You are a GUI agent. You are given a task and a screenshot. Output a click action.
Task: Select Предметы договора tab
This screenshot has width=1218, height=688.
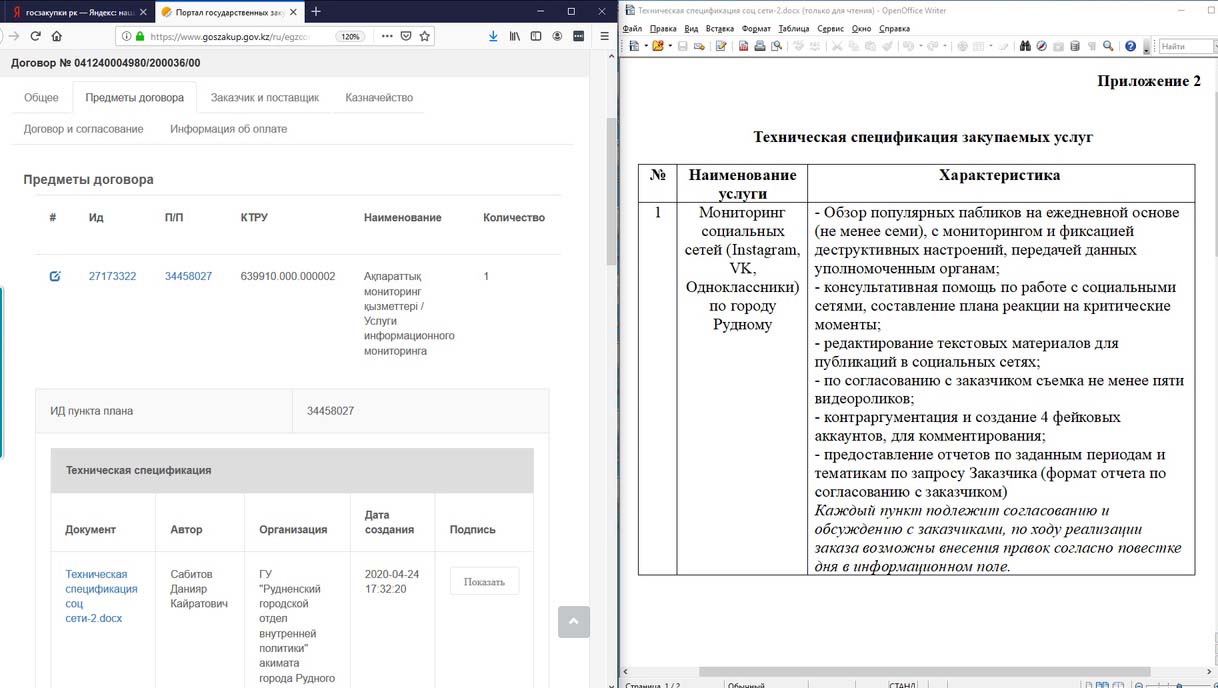[x=135, y=98]
